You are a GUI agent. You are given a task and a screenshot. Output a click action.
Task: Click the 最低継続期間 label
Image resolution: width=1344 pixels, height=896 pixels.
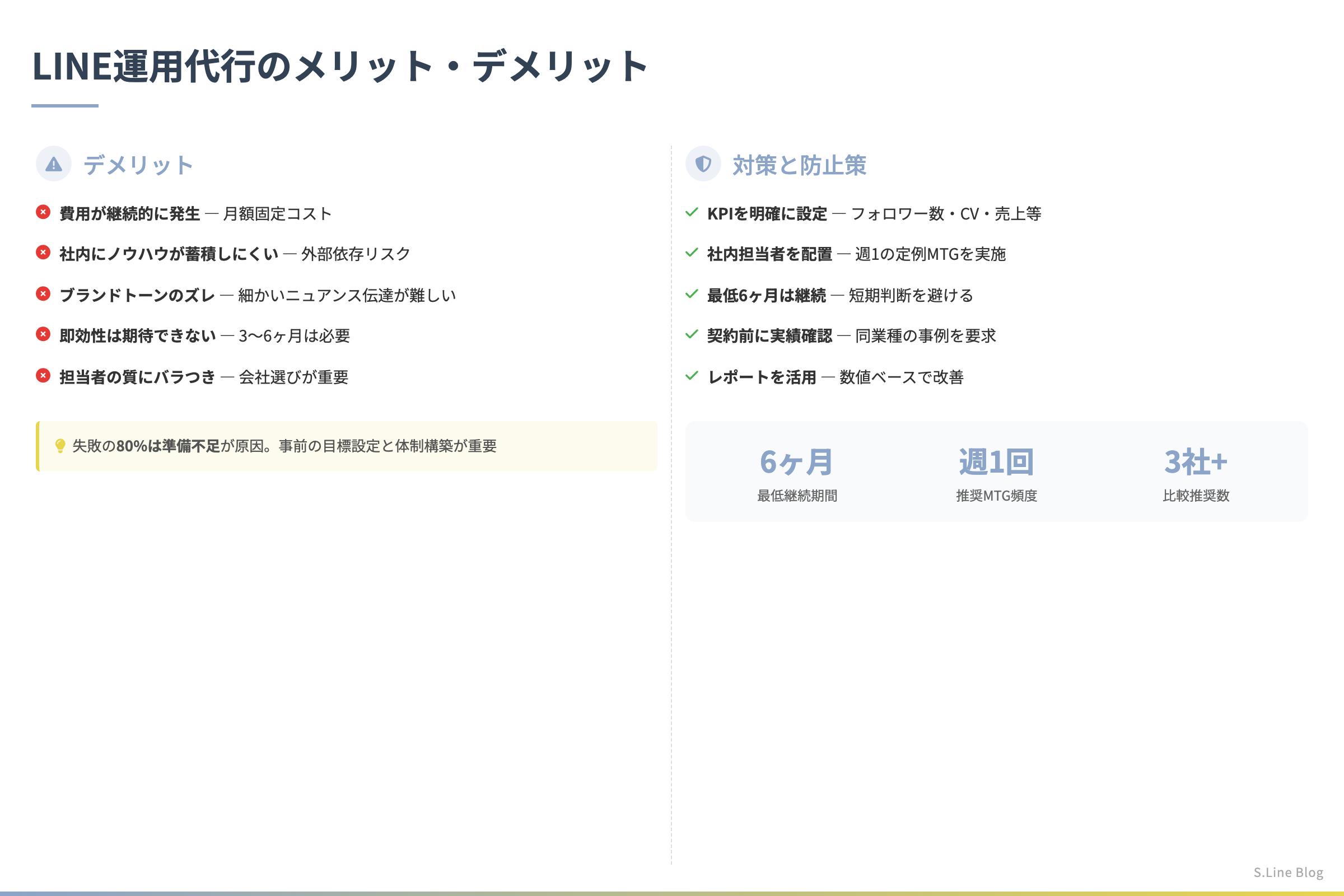(x=797, y=496)
